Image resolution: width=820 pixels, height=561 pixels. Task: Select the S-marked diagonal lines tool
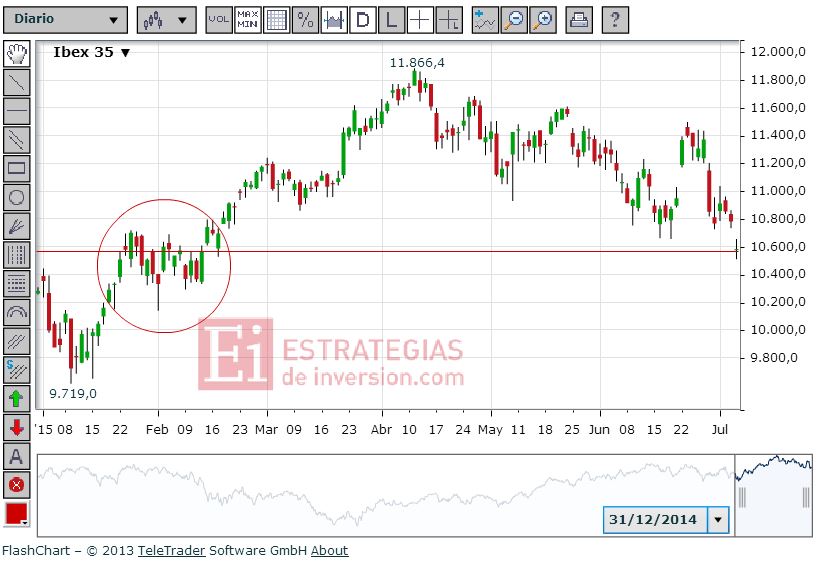tap(17, 370)
